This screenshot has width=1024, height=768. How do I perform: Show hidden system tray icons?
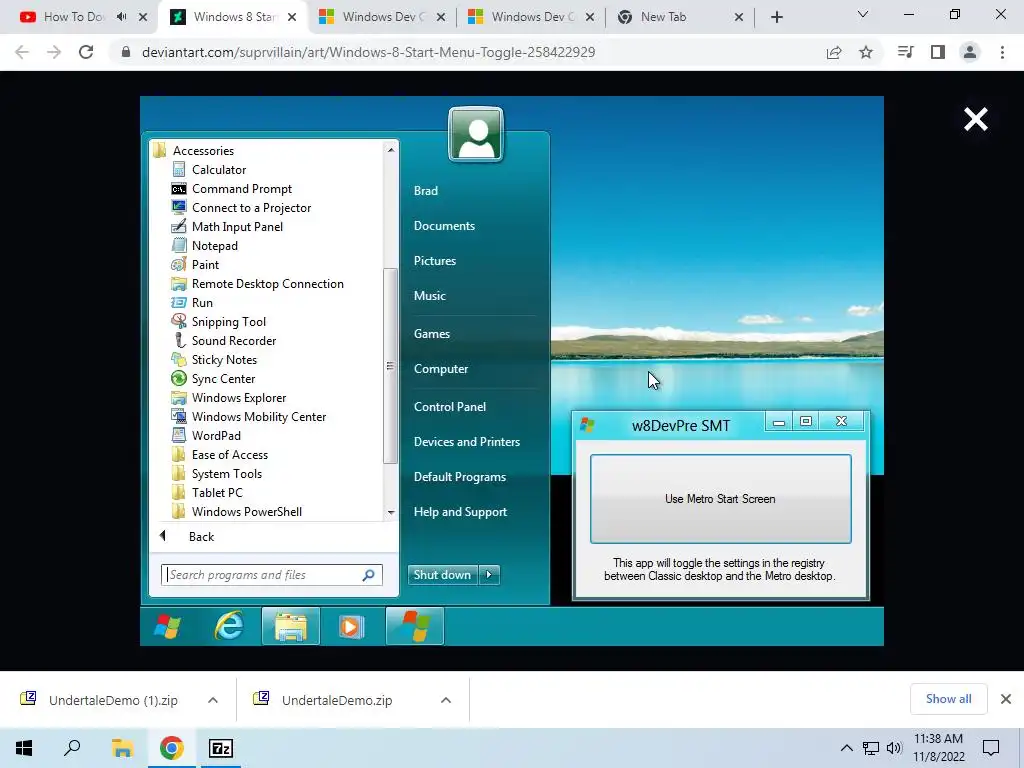[x=846, y=748]
